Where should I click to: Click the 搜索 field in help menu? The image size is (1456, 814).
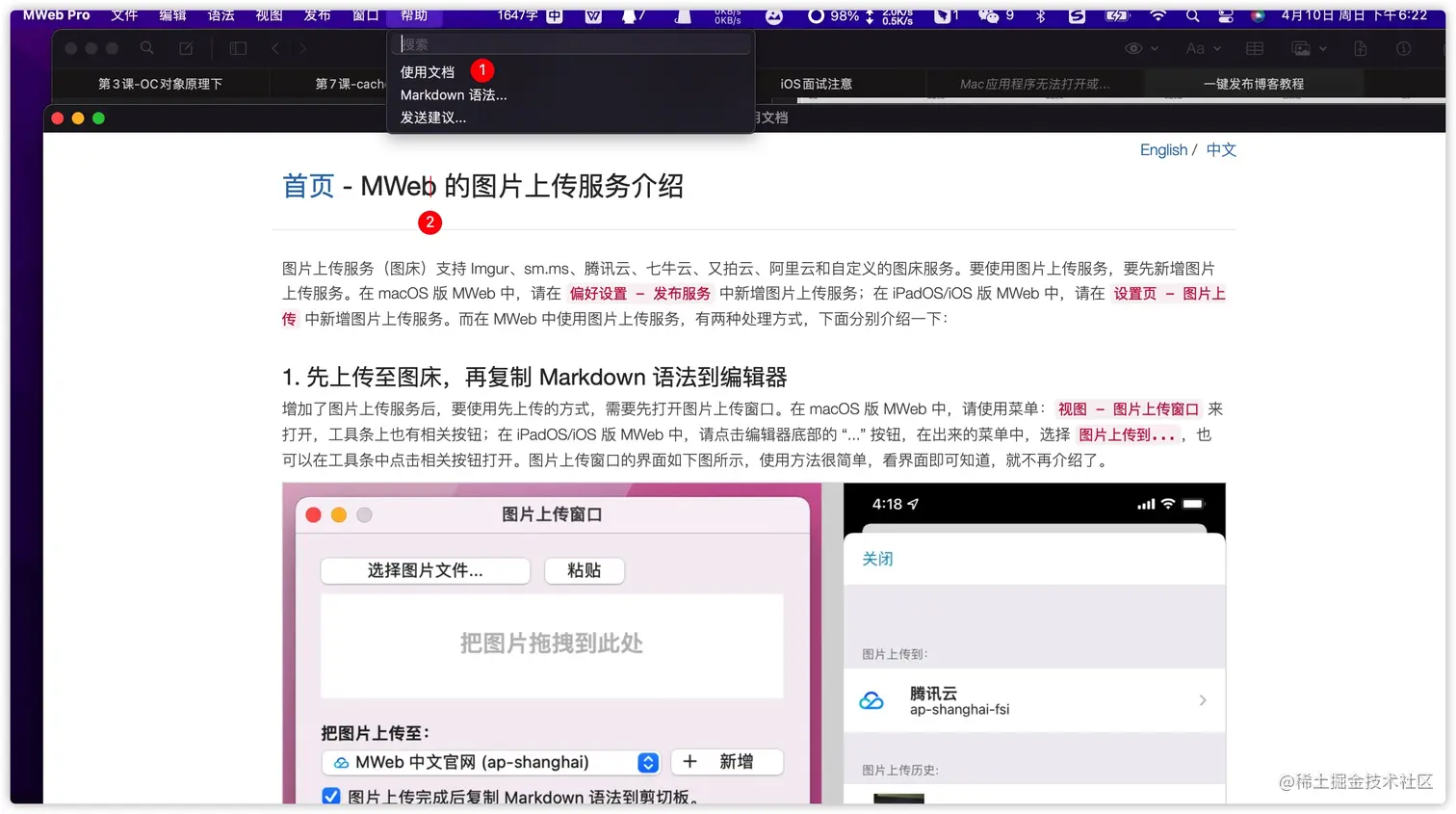click(573, 44)
